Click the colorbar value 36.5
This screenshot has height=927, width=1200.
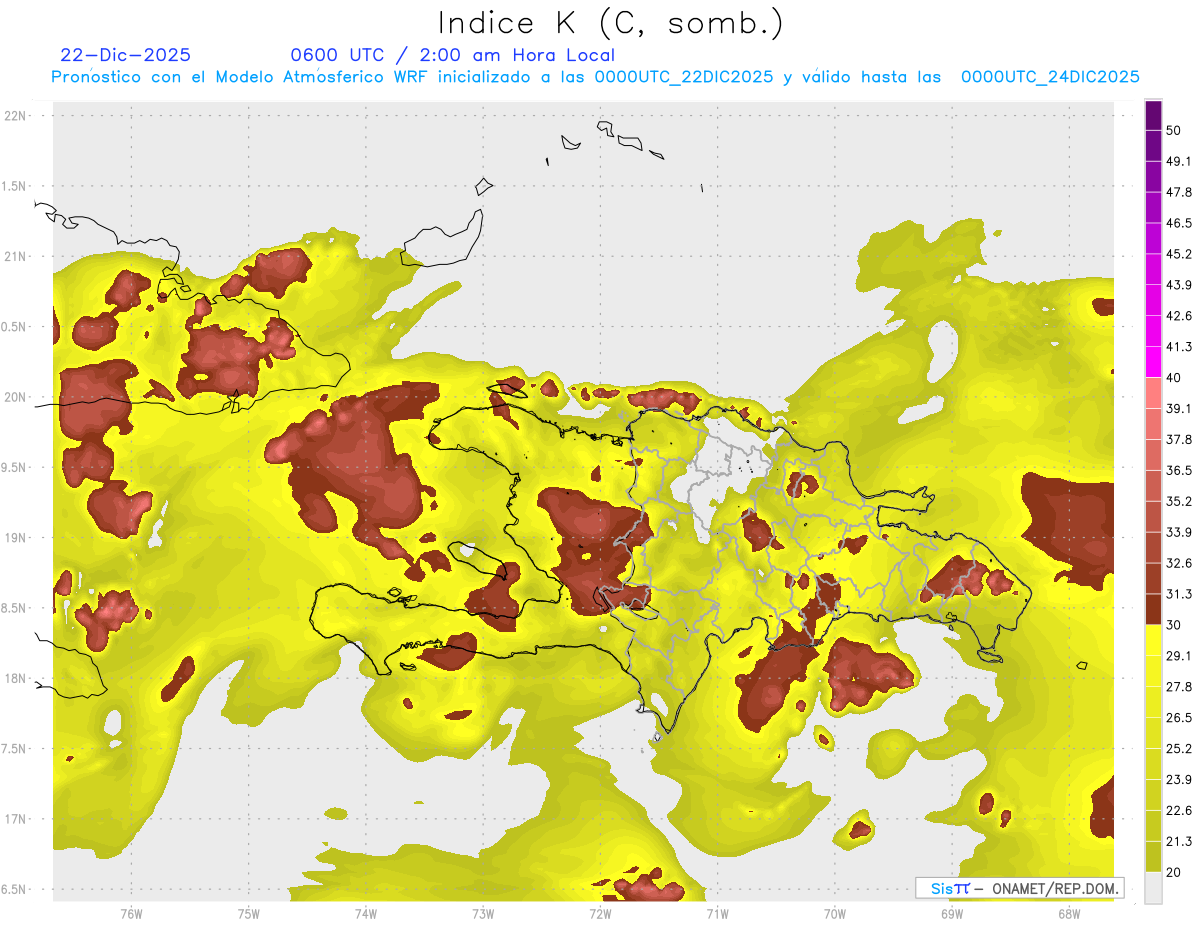tap(1179, 470)
